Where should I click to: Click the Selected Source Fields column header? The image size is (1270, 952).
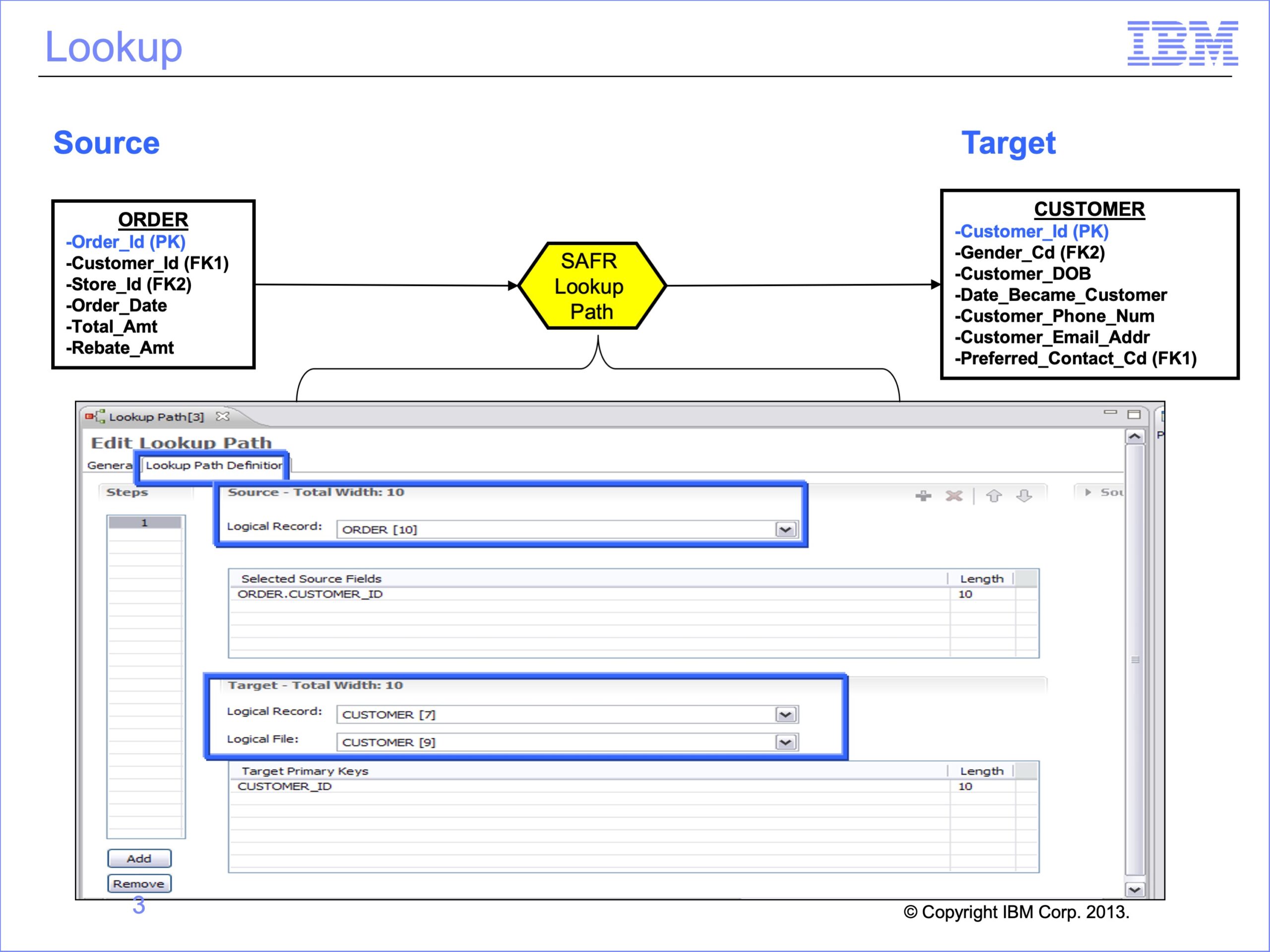click(588, 579)
